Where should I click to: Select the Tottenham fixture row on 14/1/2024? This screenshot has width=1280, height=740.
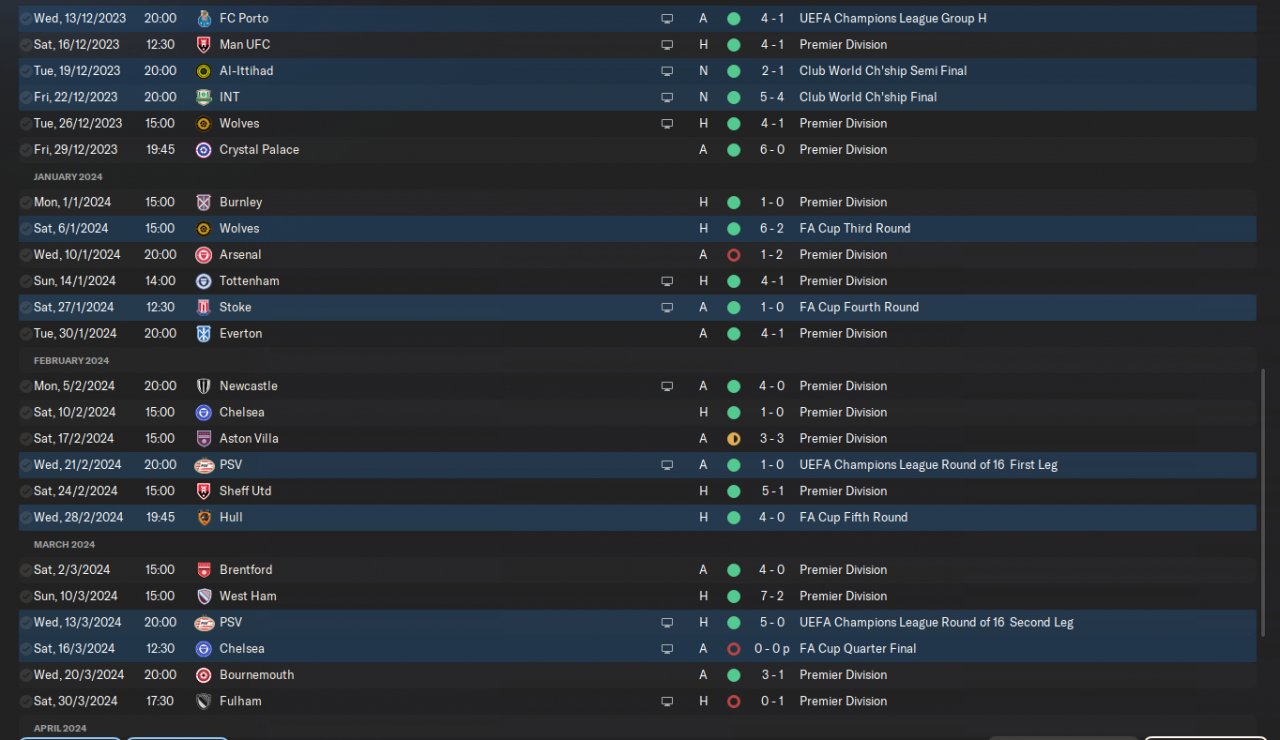[x=450, y=281]
